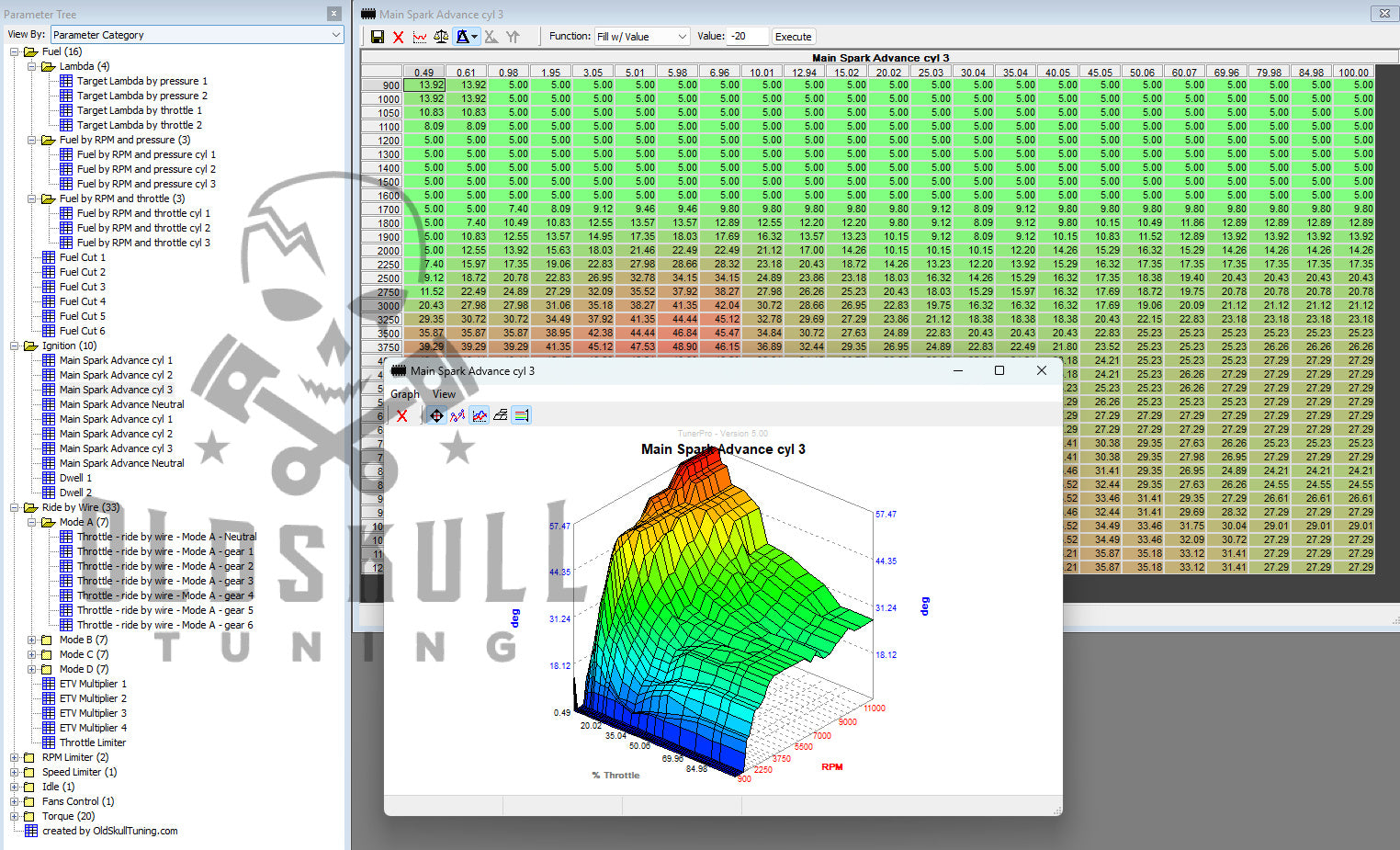
Task: Click the 2250 RPM row header
Action: click(x=381, y=265)
